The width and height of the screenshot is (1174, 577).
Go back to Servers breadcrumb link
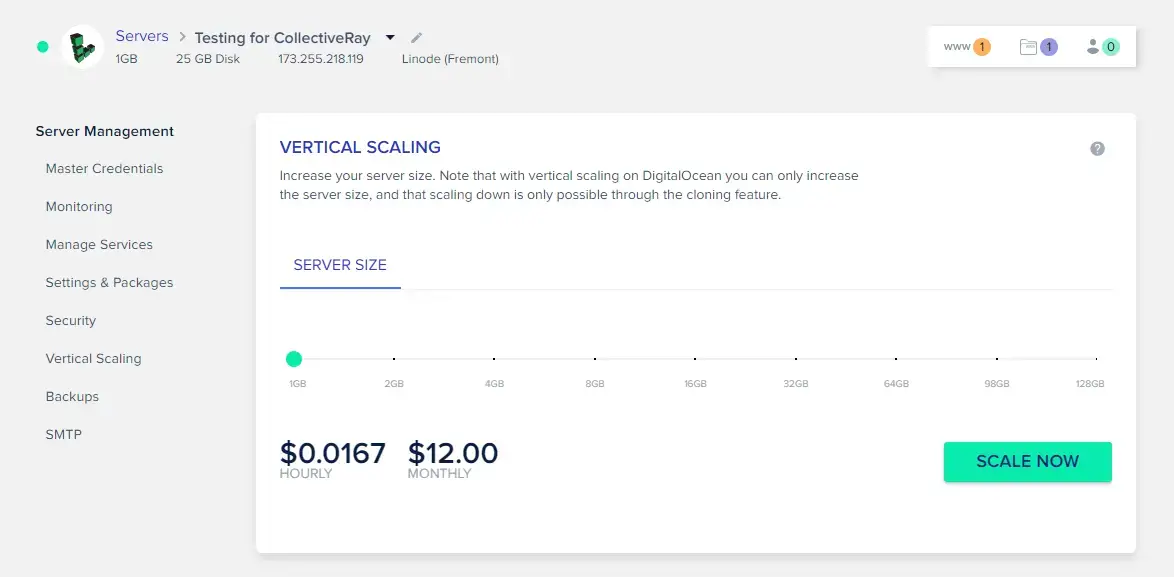pos(142,36)
